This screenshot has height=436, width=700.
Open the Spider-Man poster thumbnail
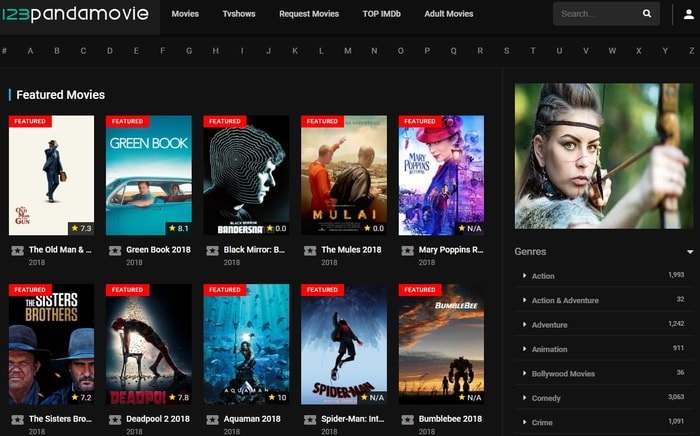click(344, 344)
